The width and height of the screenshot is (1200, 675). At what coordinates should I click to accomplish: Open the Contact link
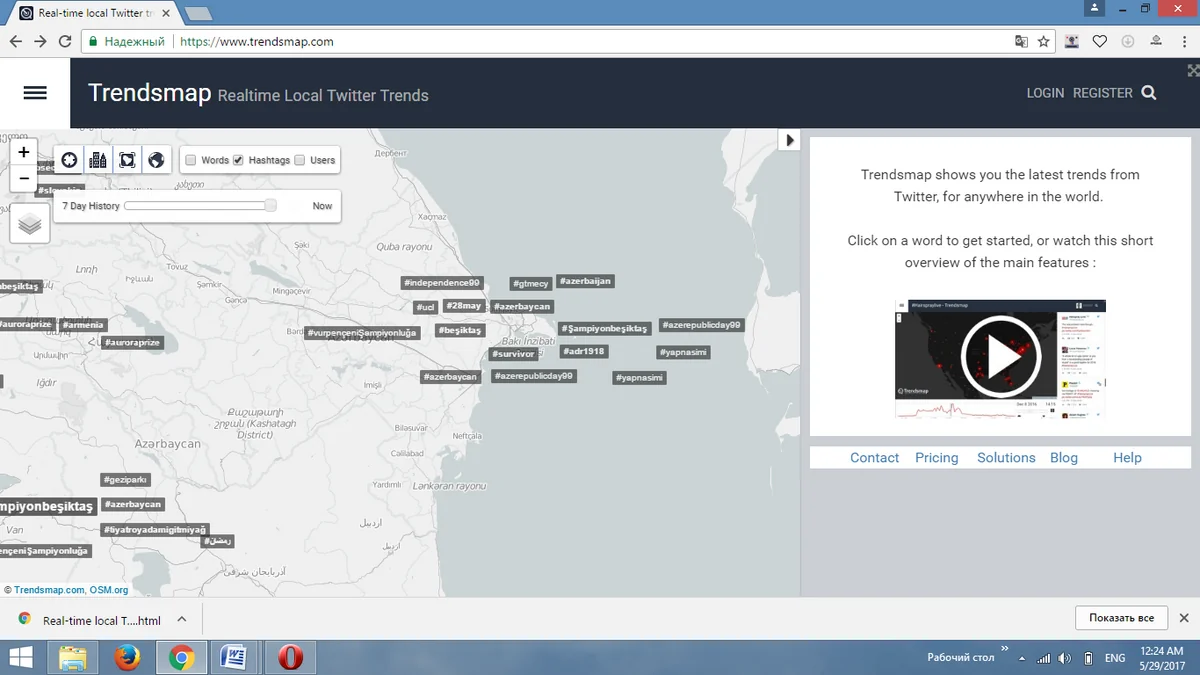coord(875,458)
